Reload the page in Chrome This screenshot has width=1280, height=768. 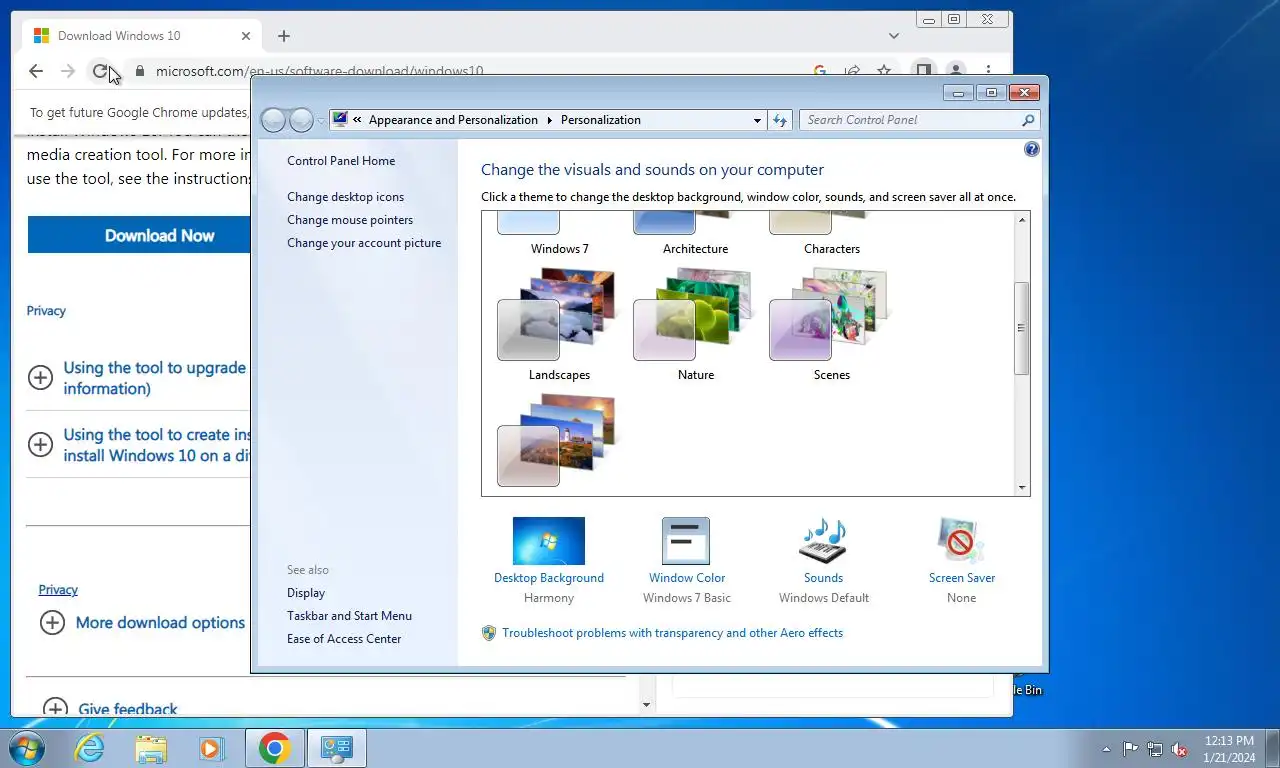tap(100, 71)
